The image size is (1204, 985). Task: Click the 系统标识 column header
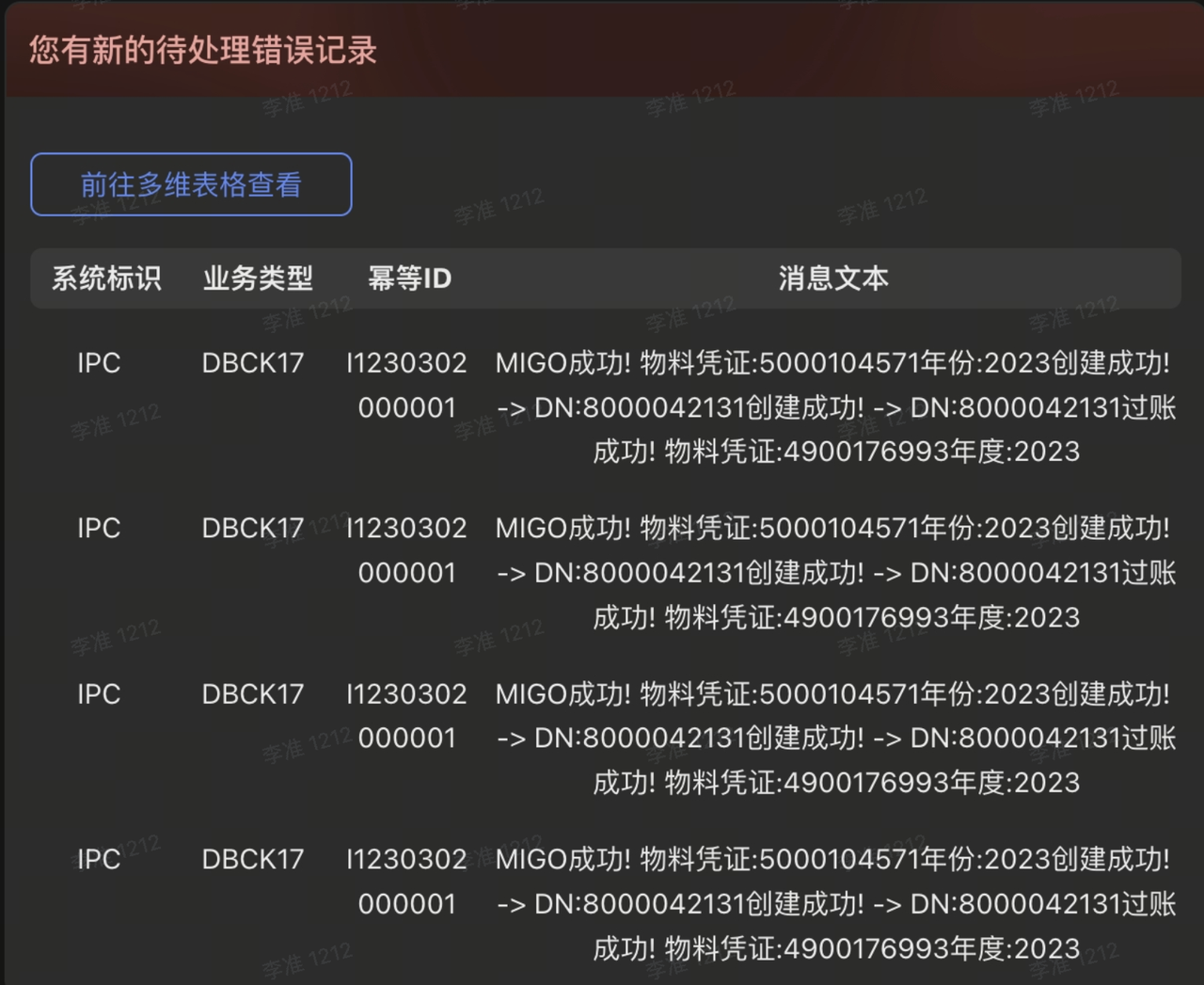[x=106, y=278]
